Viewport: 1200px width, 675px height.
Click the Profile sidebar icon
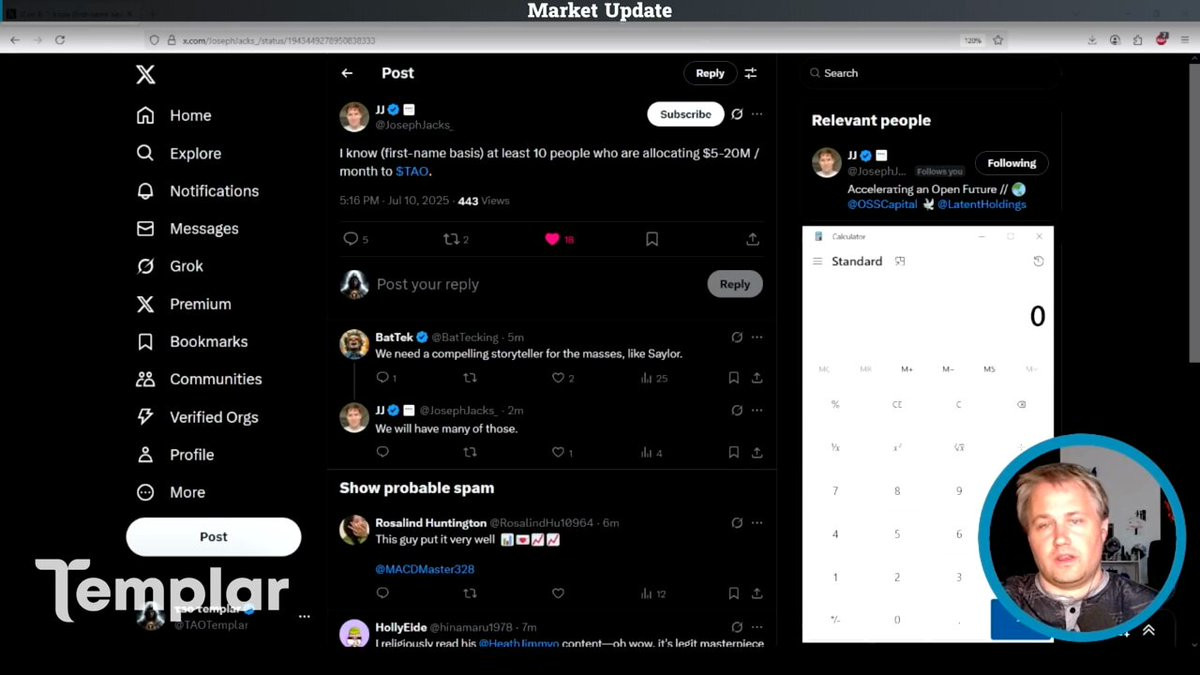(x=145, y=454)
